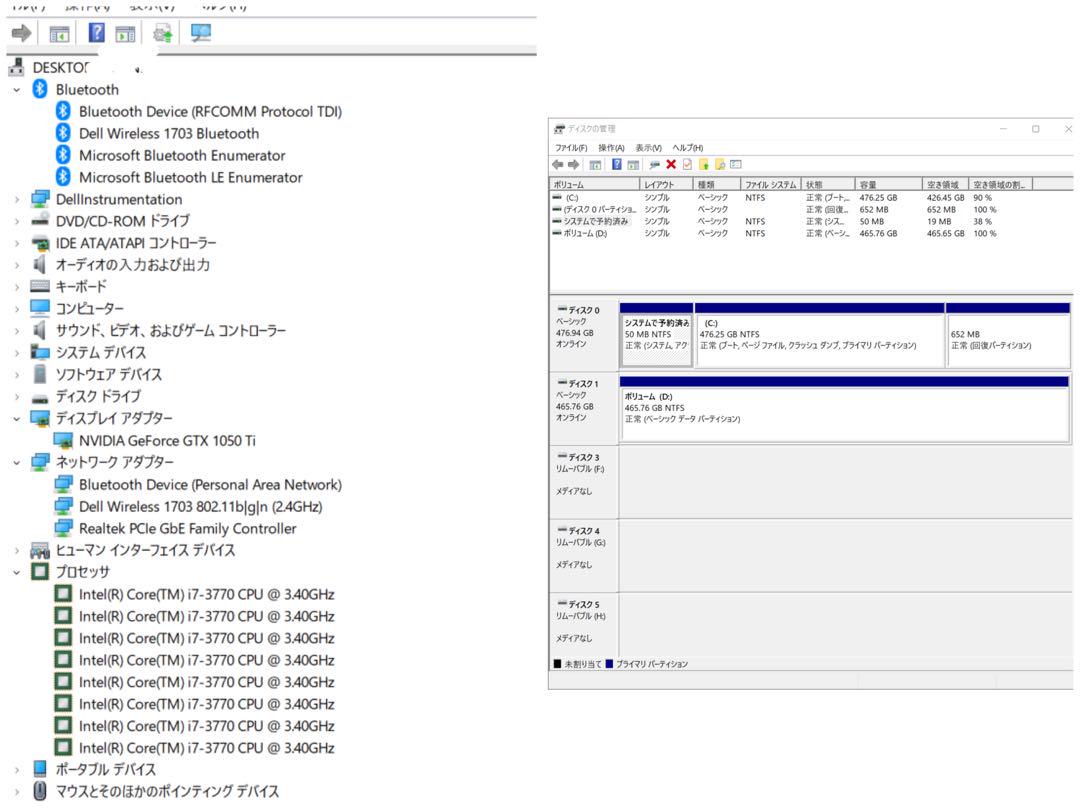Select Dell Wireless 1703 Bluetooth
Screen dimensions: 1080x810
pos(169,134)
